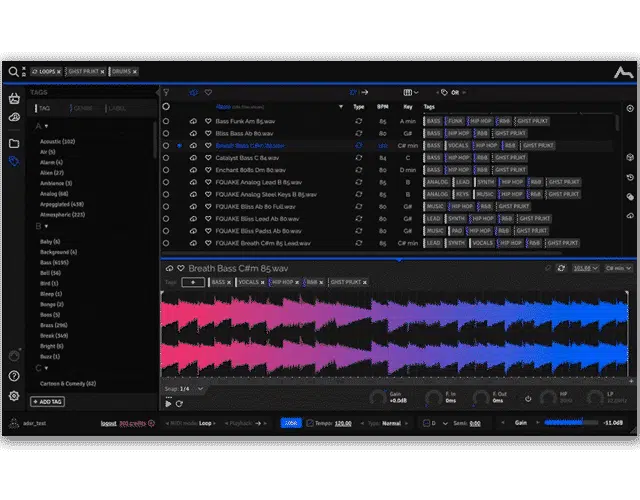
Task: Click the cloud upload icon on right sidebar
Action: point(630,216)
